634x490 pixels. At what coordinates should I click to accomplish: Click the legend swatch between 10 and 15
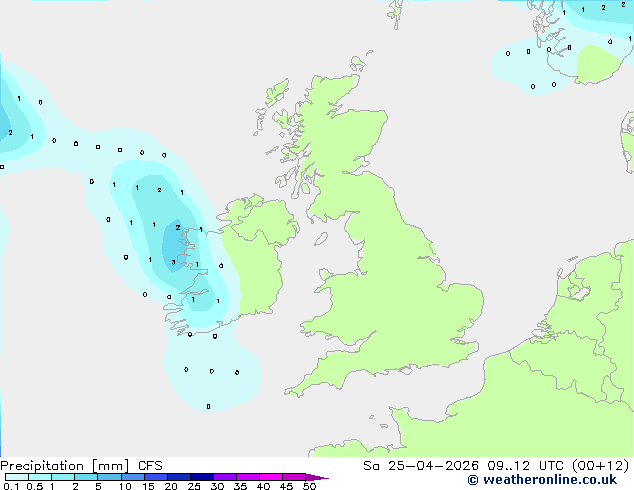[133, 477]
